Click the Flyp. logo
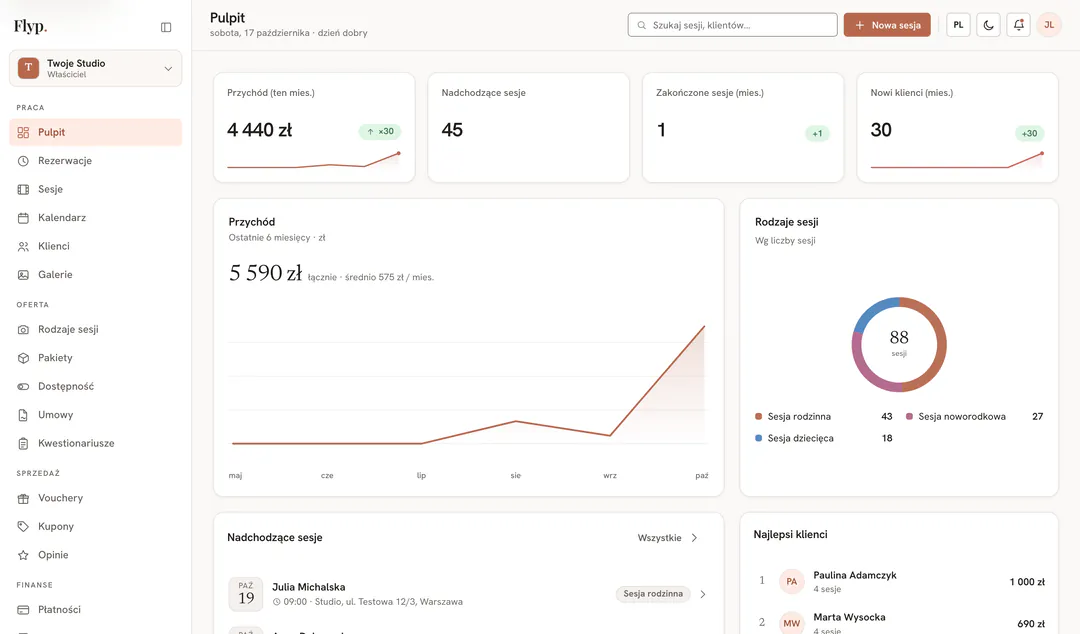Image resolution: width=1080 pixels, height=634 pixels. 30,27
